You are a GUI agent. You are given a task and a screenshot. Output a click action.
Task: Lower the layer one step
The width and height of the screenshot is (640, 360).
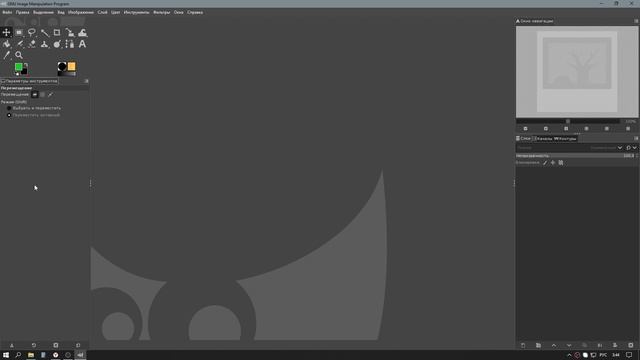(x=569, y=345)
